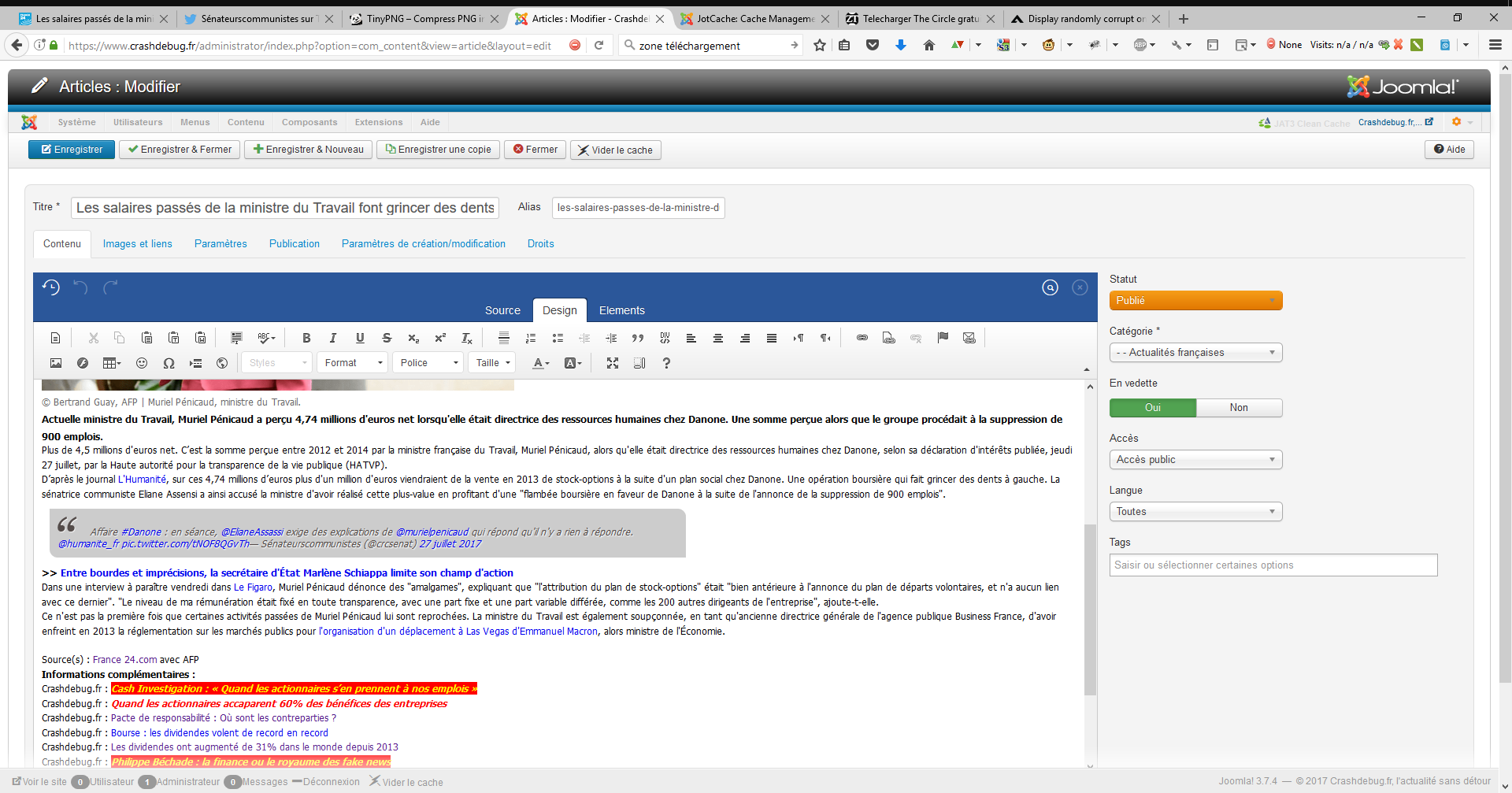
Task: Open the Extensions menu
Action: (379, 122)
